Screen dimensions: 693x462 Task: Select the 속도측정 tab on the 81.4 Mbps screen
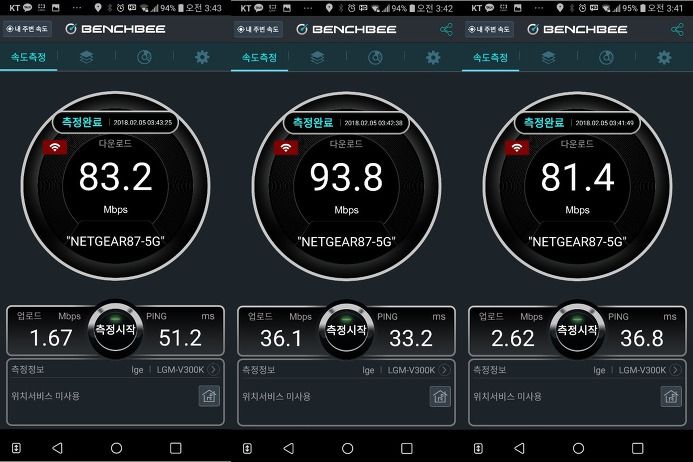pos(490,57)
